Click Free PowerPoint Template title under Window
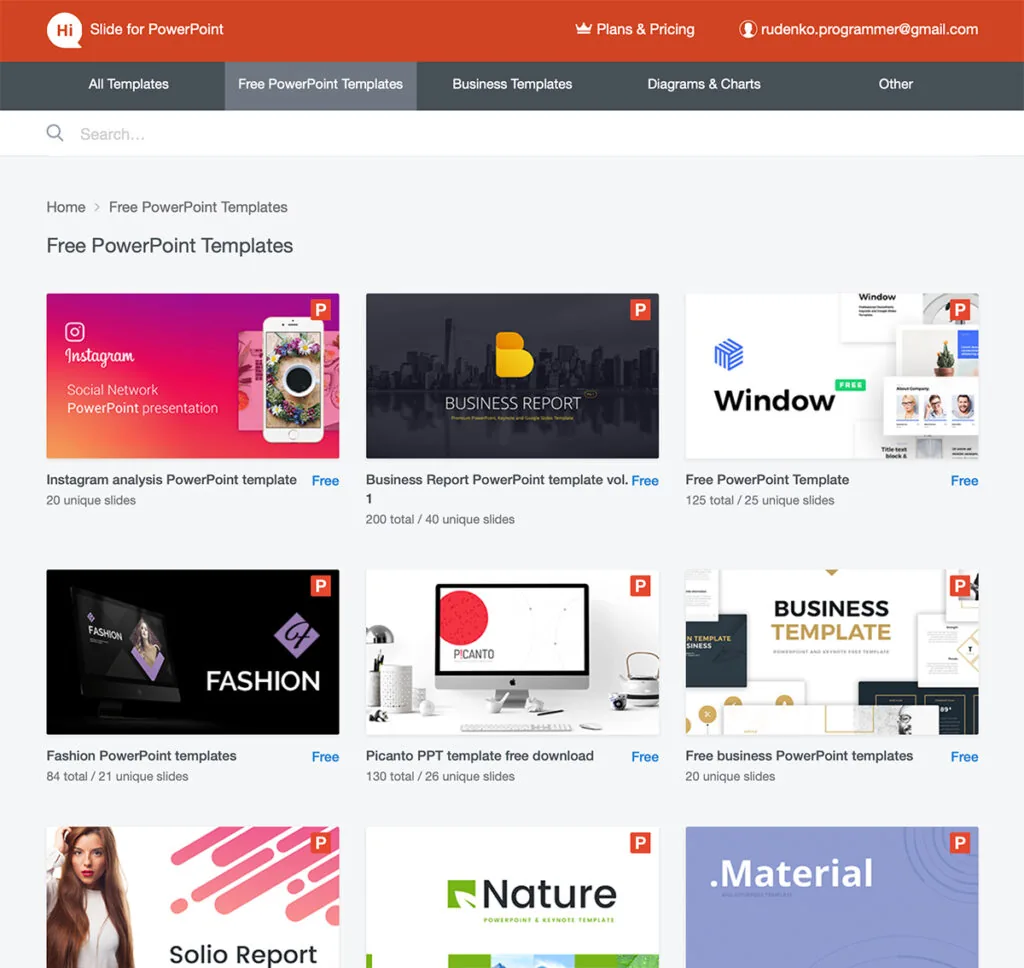The height and width of the screenshot is (968, 1024). click(767, 480)
